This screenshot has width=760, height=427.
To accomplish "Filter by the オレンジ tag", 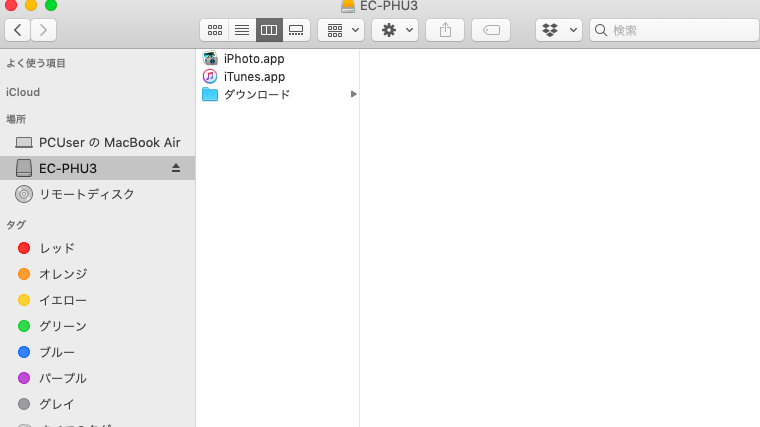I will [x=97, y=274].
